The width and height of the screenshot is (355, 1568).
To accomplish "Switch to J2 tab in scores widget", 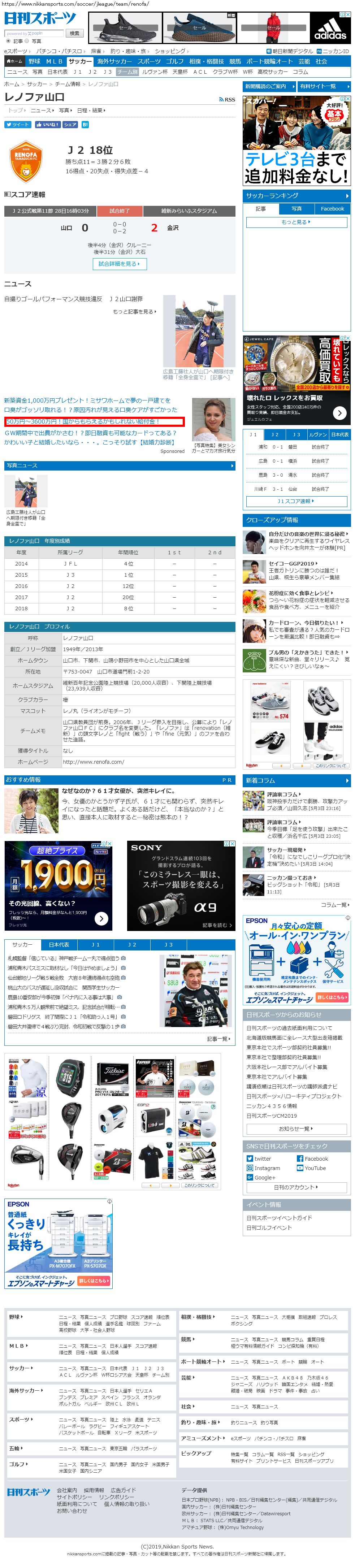I will pos(275,434).
